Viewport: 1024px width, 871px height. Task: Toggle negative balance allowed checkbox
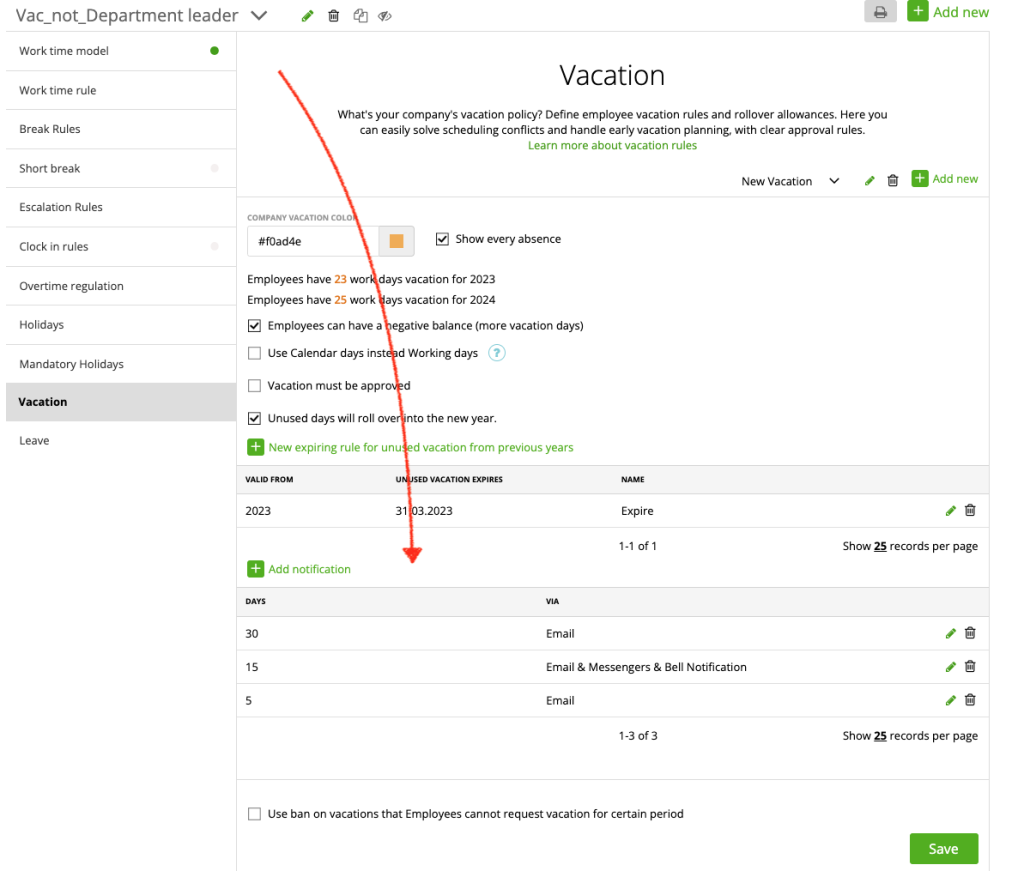coord(255,326)
